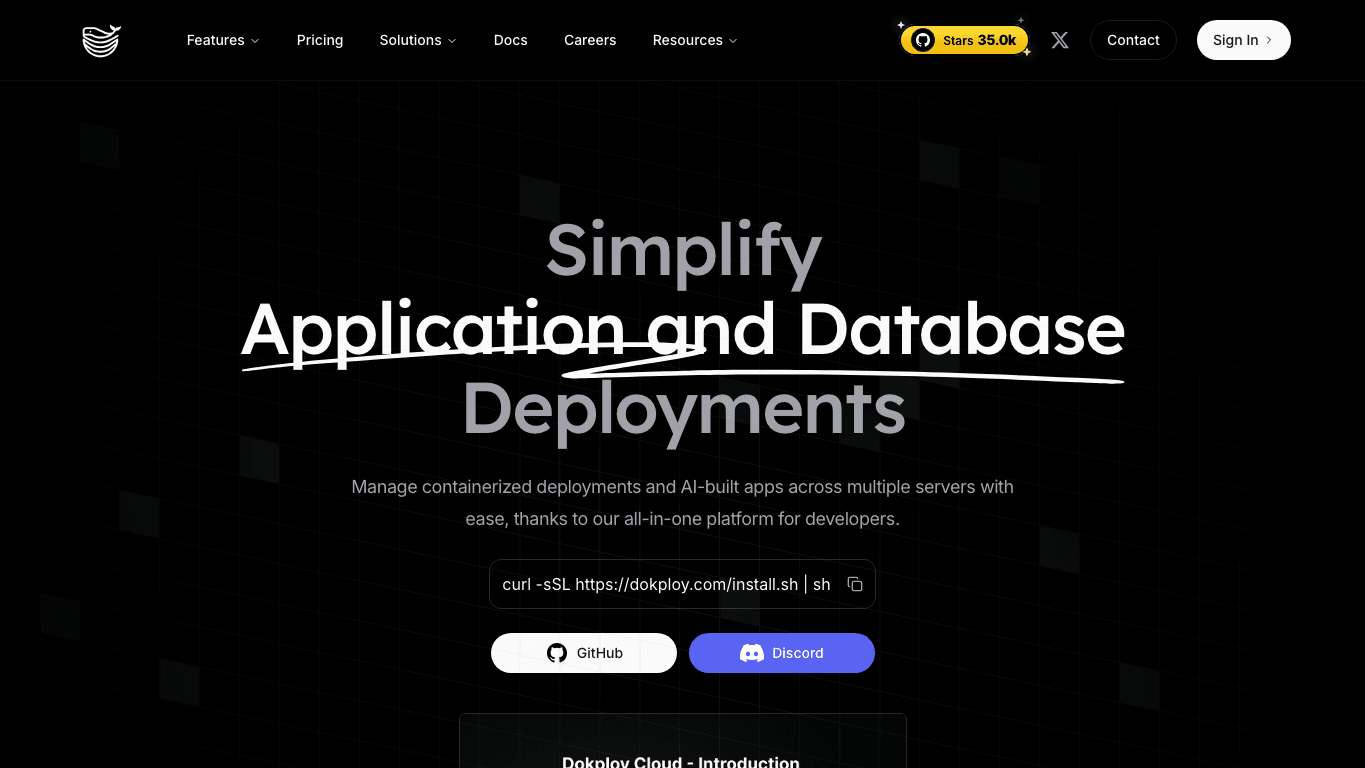Click the Sign In button
The height and width of the screenshot is (768, 1365).
[x=1243, y=40]
